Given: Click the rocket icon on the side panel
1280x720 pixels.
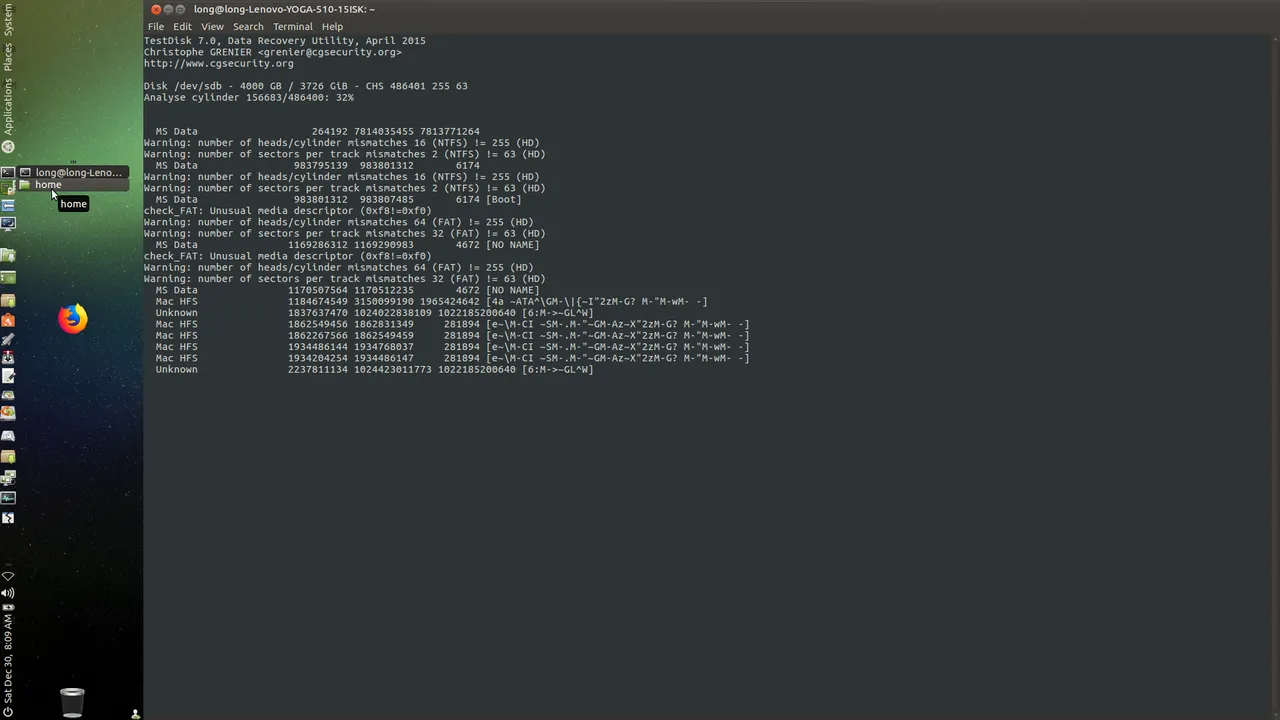Looking at the screenshot, I should [8, 338].
